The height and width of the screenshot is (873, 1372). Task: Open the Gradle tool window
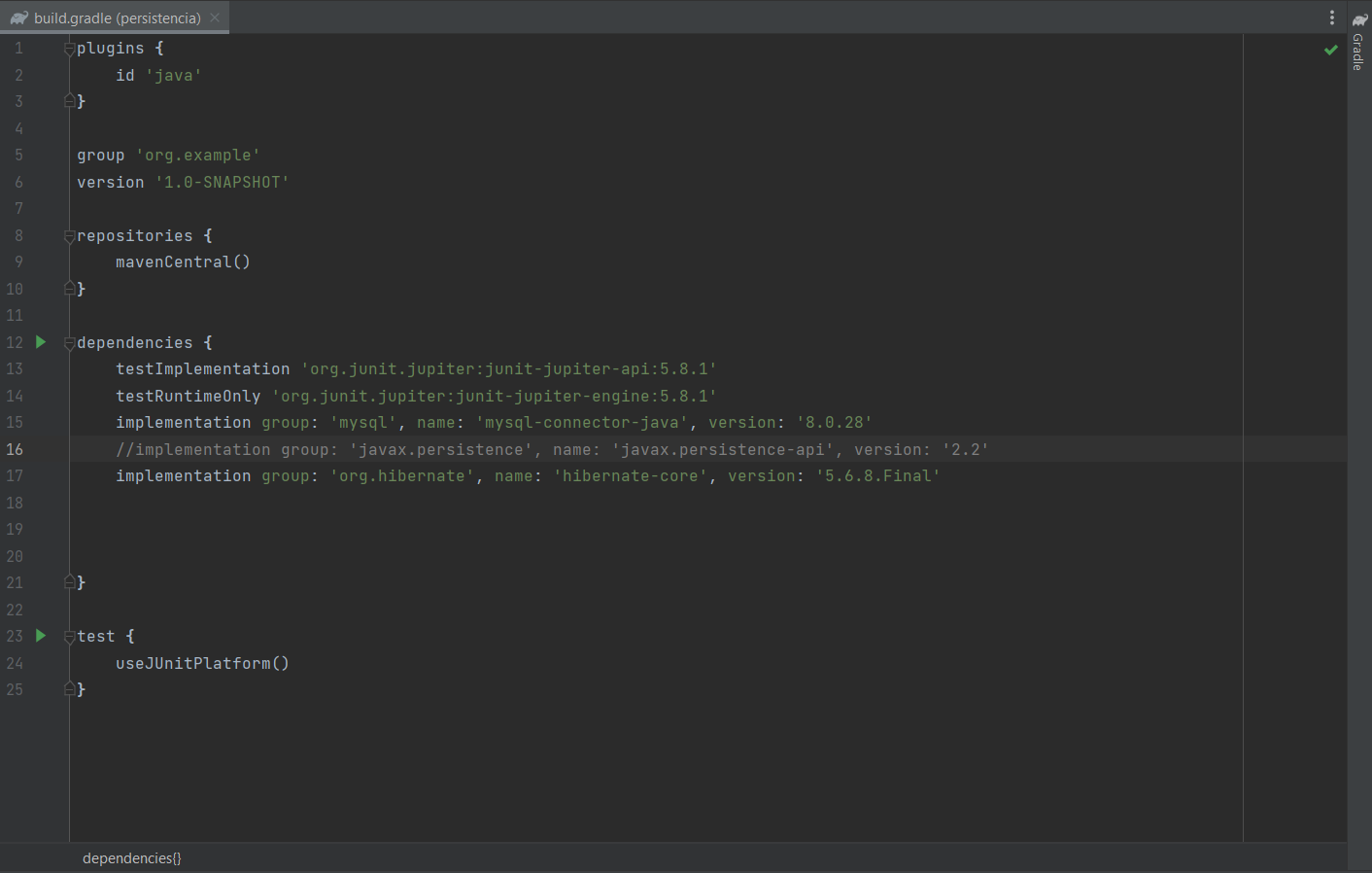coord(1359,42)
